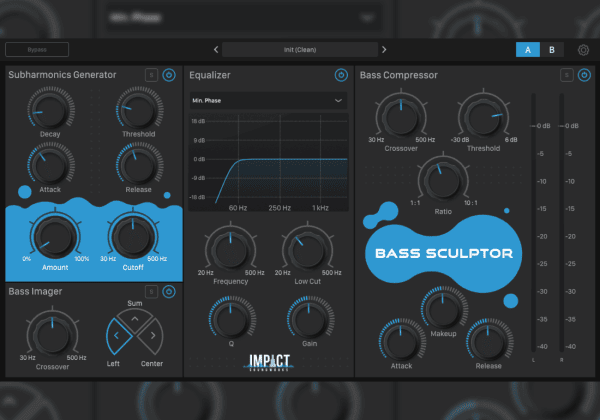Click the Compressor Attack knob

[402, 340]
